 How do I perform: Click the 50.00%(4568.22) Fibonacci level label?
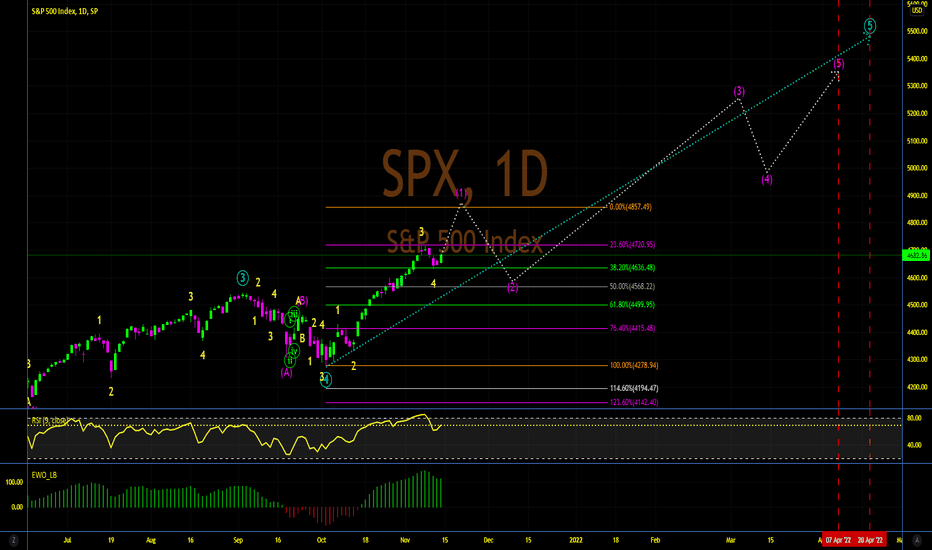pyautogui.click(x=632, y=287)
